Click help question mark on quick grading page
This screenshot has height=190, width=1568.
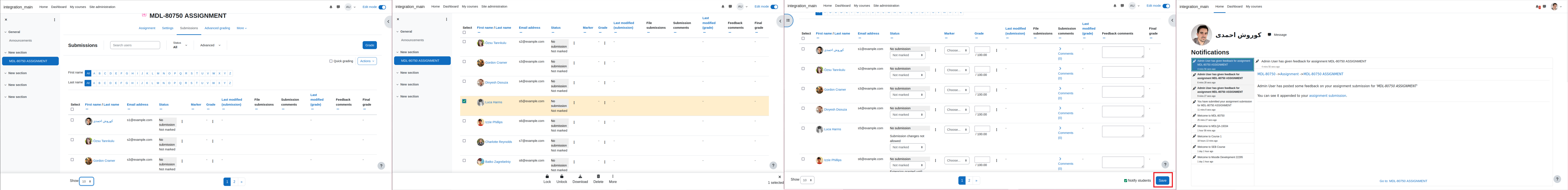[x=1165, y=164]
